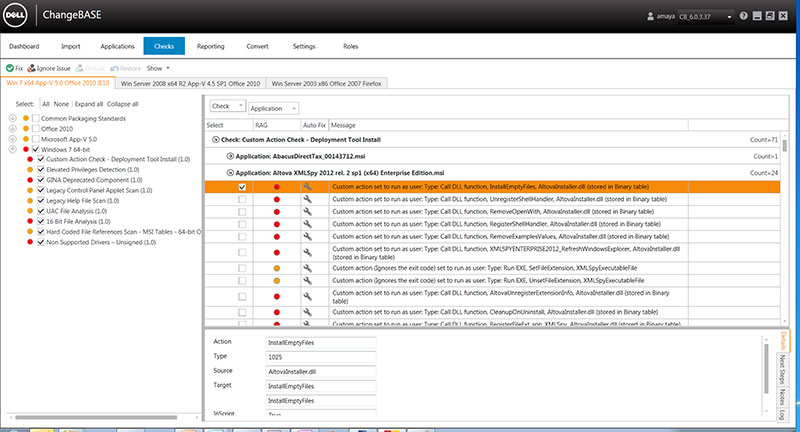Click amber status dot for UAC File Analysis

(x=30, y=211)
